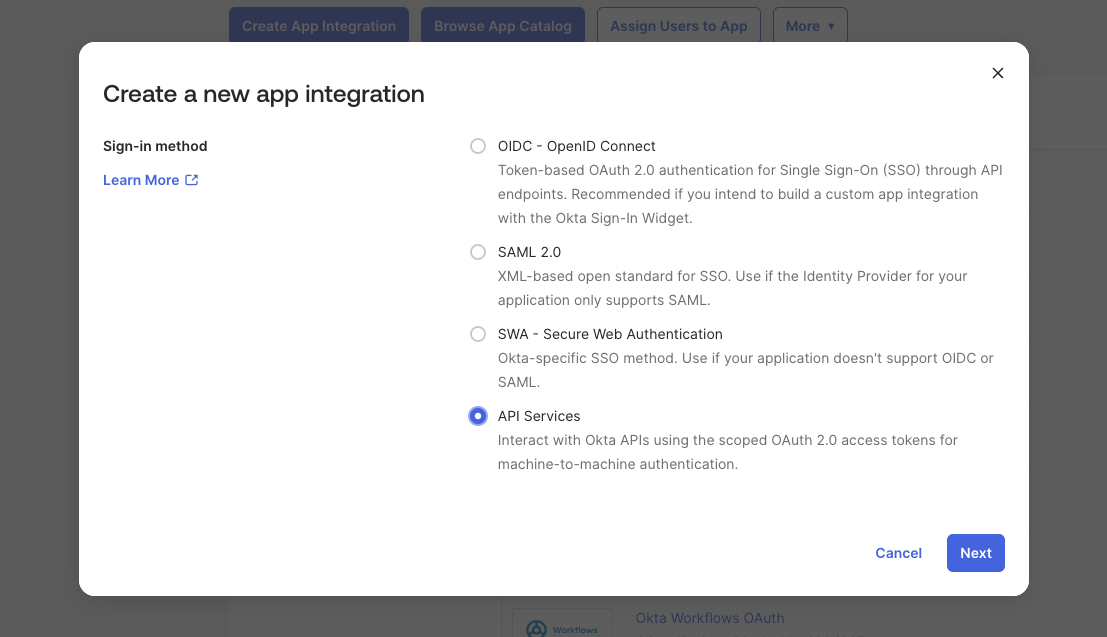Select the API Services radio button

pos(478,415)
